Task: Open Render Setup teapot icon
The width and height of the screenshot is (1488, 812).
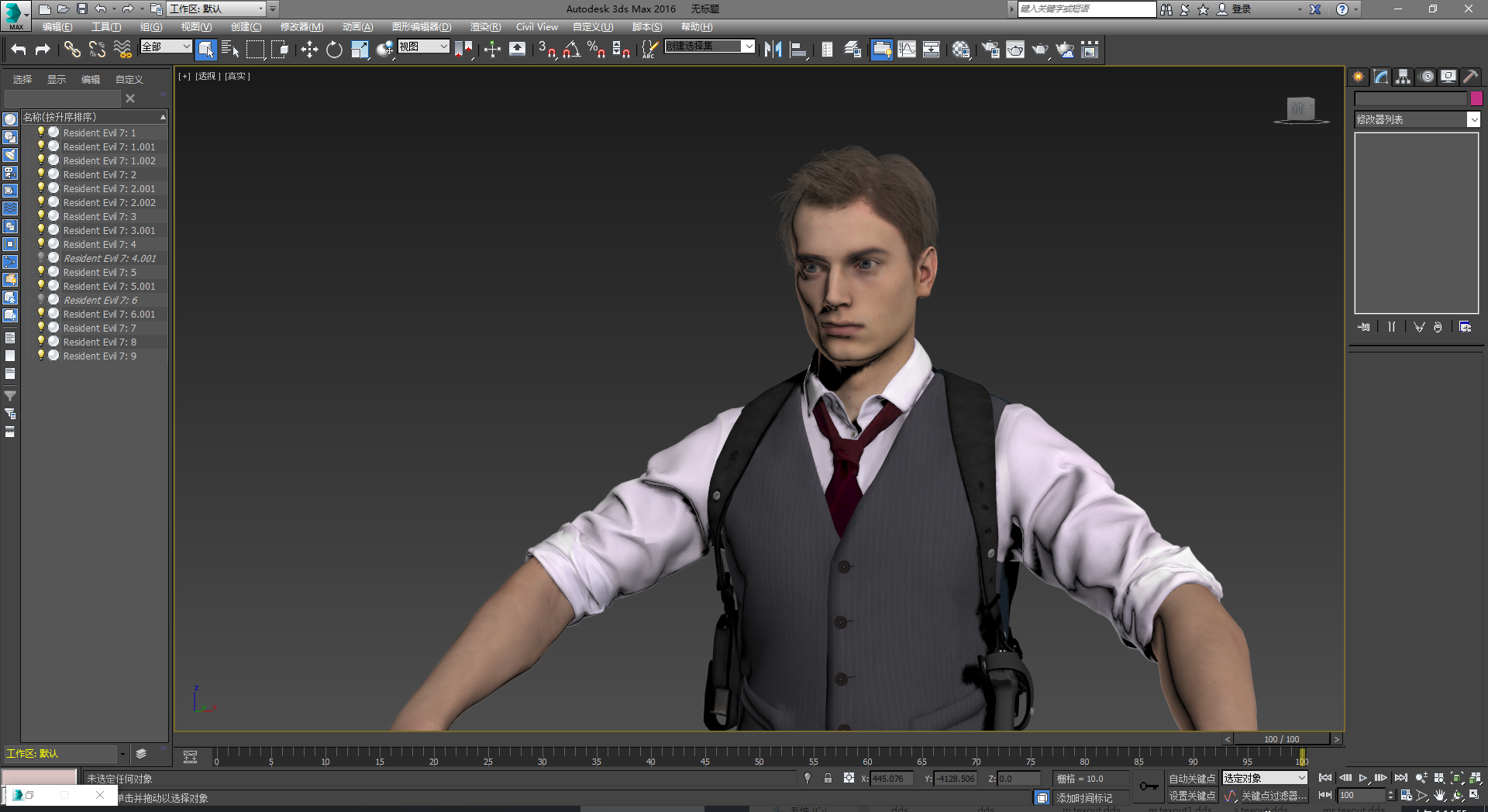Action: click(990, 50)
